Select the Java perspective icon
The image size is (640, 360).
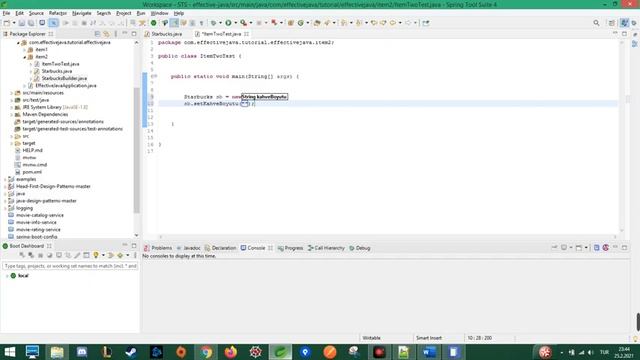[x=624, y=23]
